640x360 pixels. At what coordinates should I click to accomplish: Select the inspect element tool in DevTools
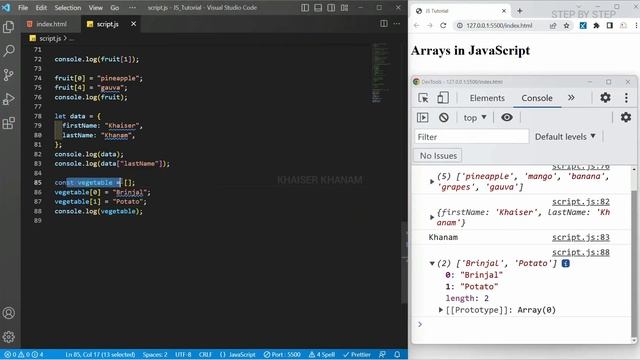click(423, 98)
